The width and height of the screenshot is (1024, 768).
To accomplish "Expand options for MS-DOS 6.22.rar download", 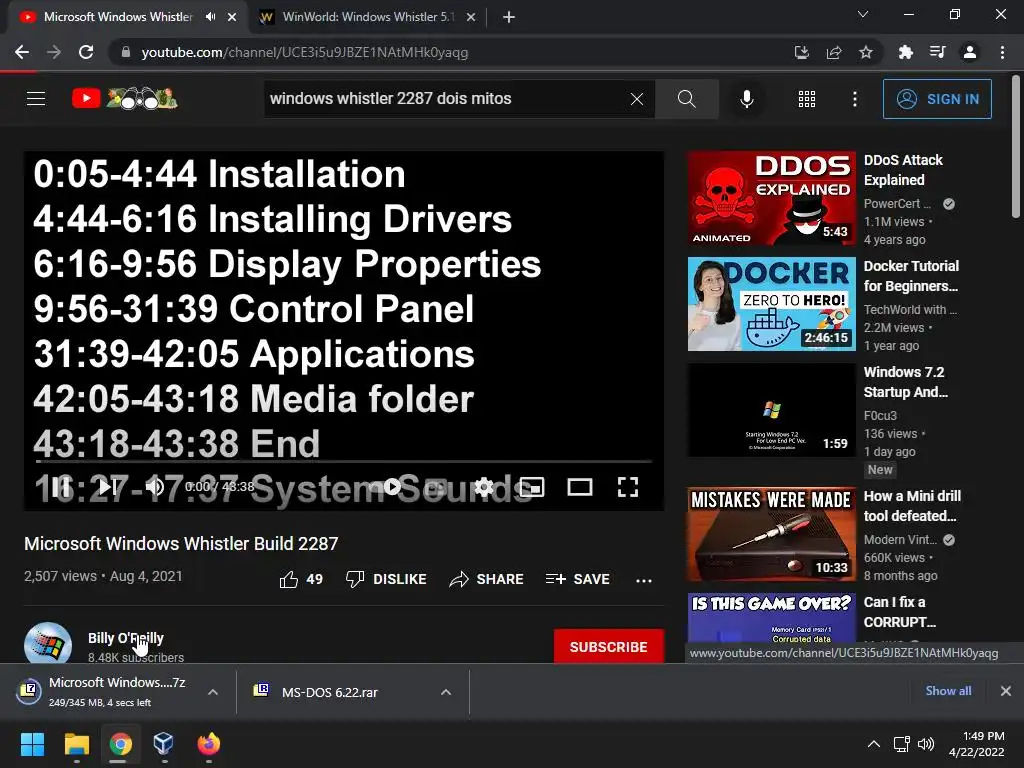I will [x=446, y=692].
